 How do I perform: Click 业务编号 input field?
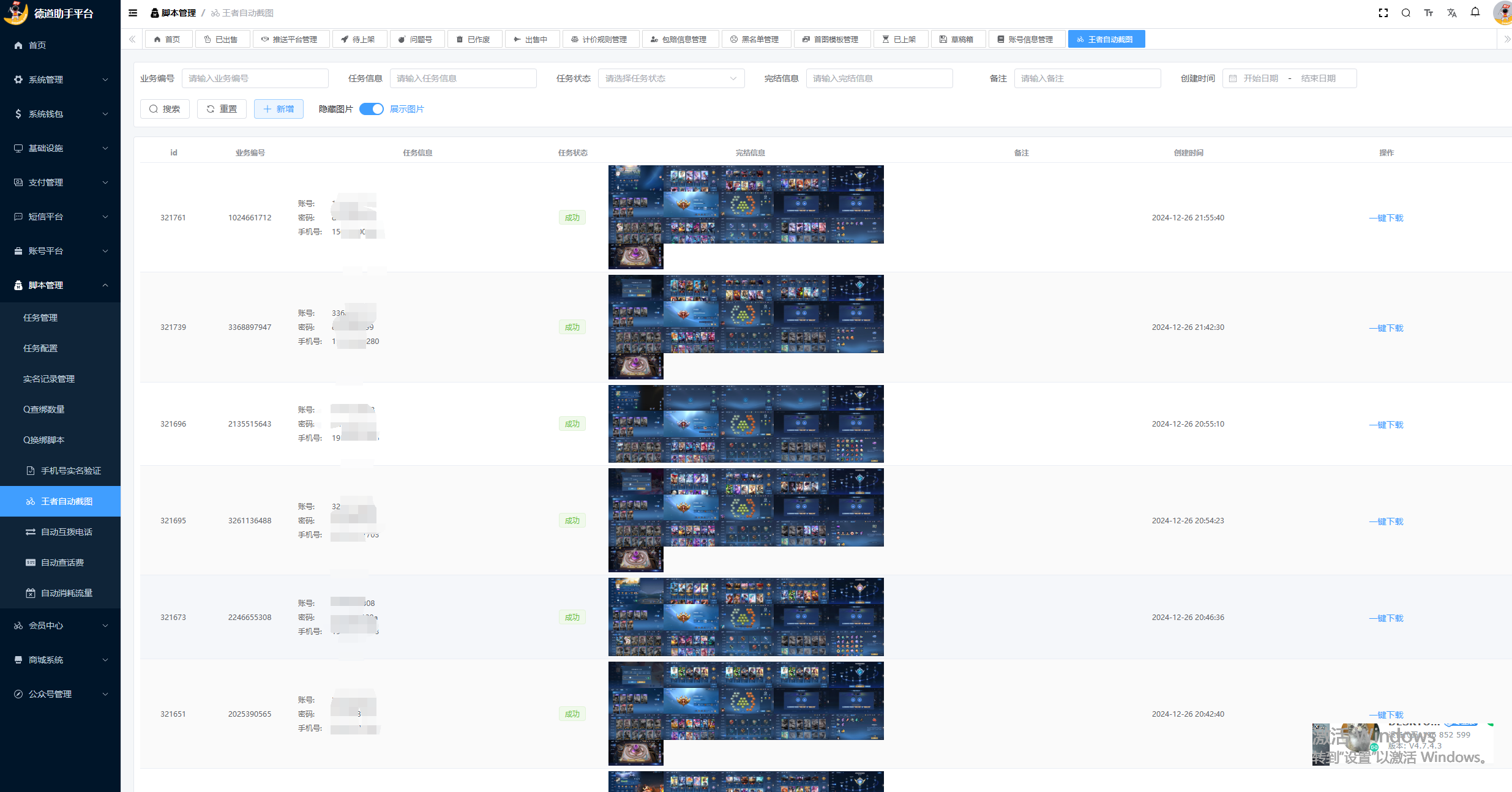[x=255, y=78]
